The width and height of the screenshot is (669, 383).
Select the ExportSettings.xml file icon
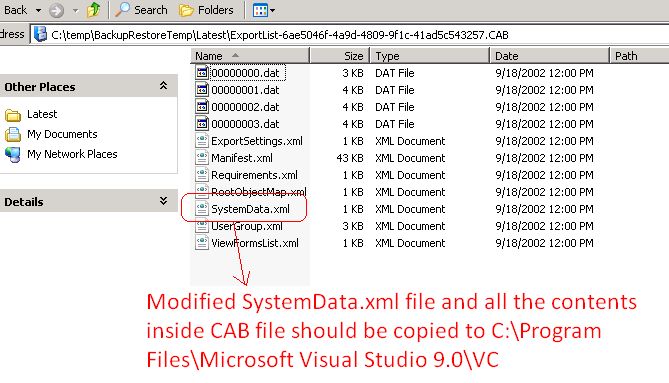coord(202,141)
